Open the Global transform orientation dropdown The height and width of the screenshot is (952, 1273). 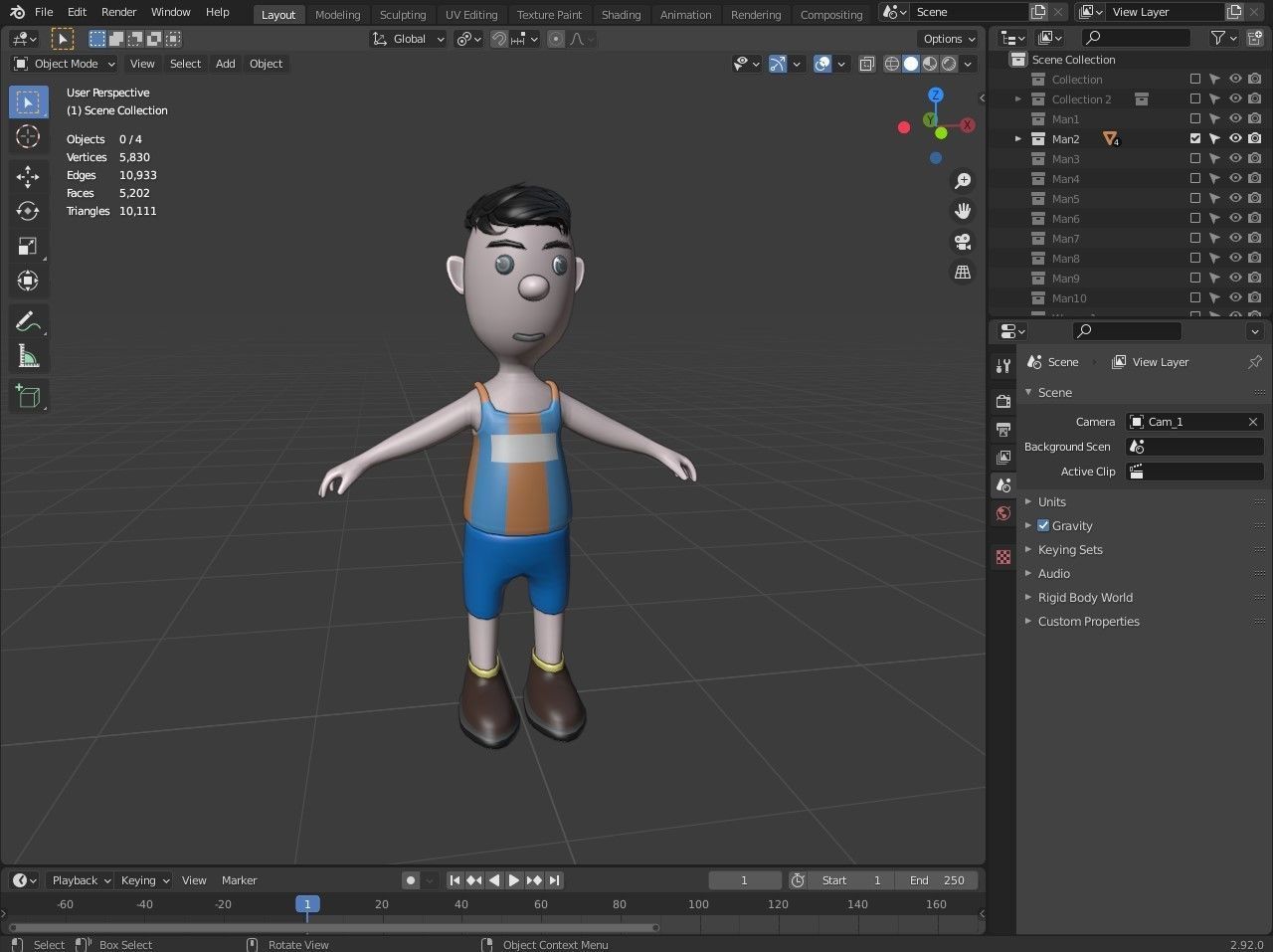pos(408,39)
